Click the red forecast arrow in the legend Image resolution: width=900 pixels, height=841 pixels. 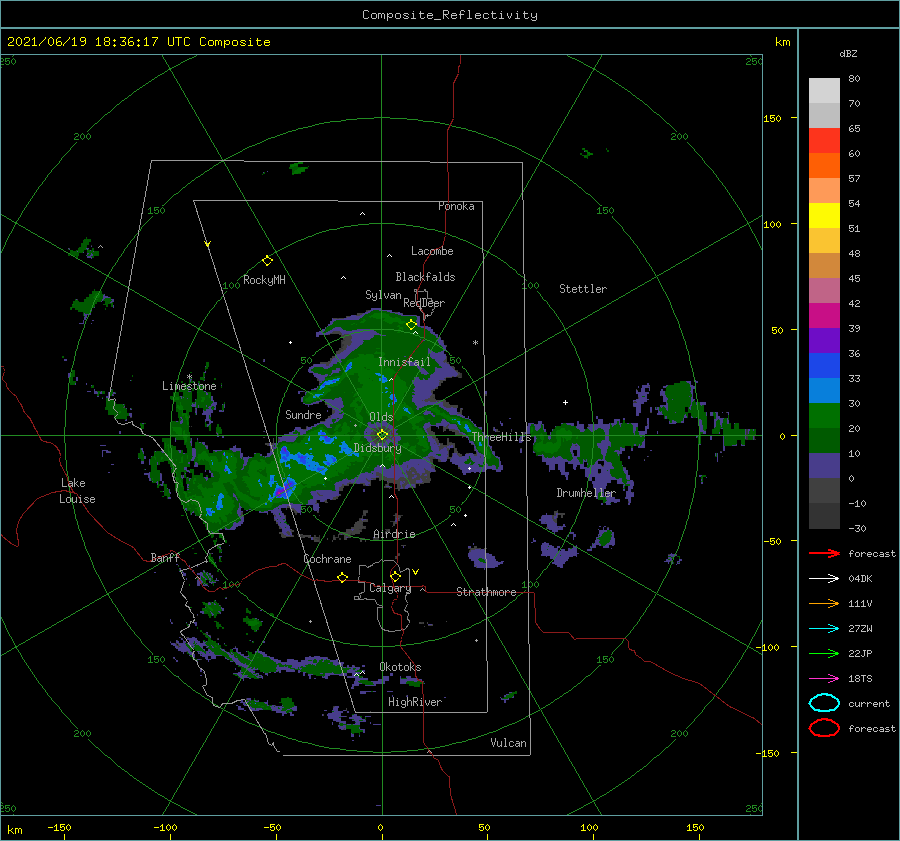coord(824,553)
